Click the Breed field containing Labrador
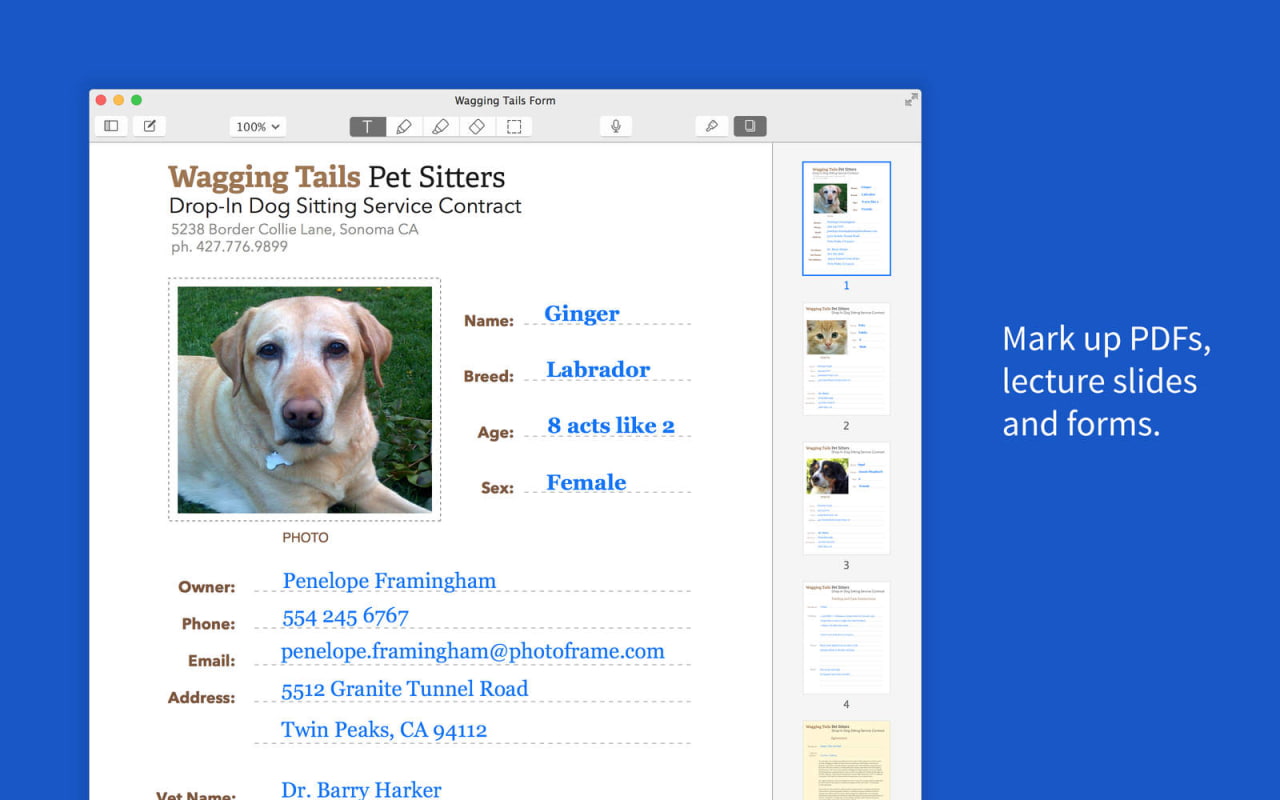Image resolution: width=1280 pixels, height=800 pixels. tap(598, 370)
